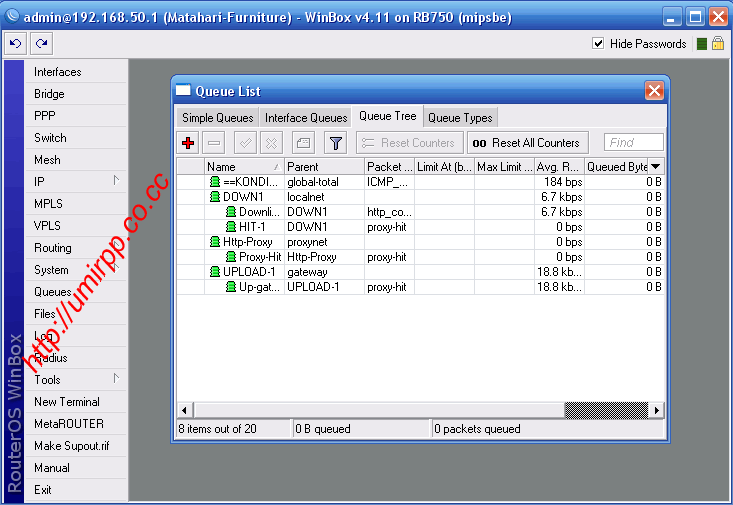Open the Switch menu item

pos(76,138)
